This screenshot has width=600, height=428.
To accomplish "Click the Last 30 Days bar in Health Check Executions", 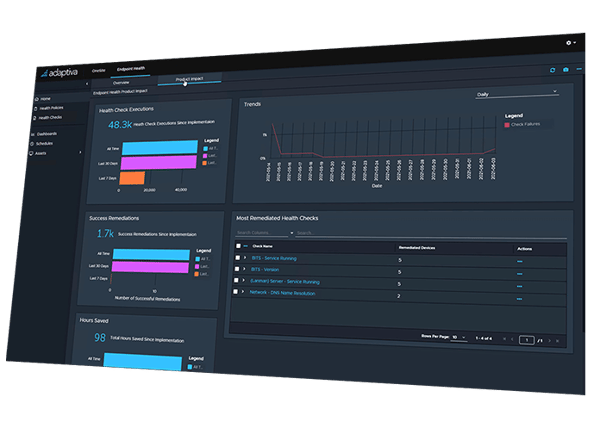I will tap(159, 162).
